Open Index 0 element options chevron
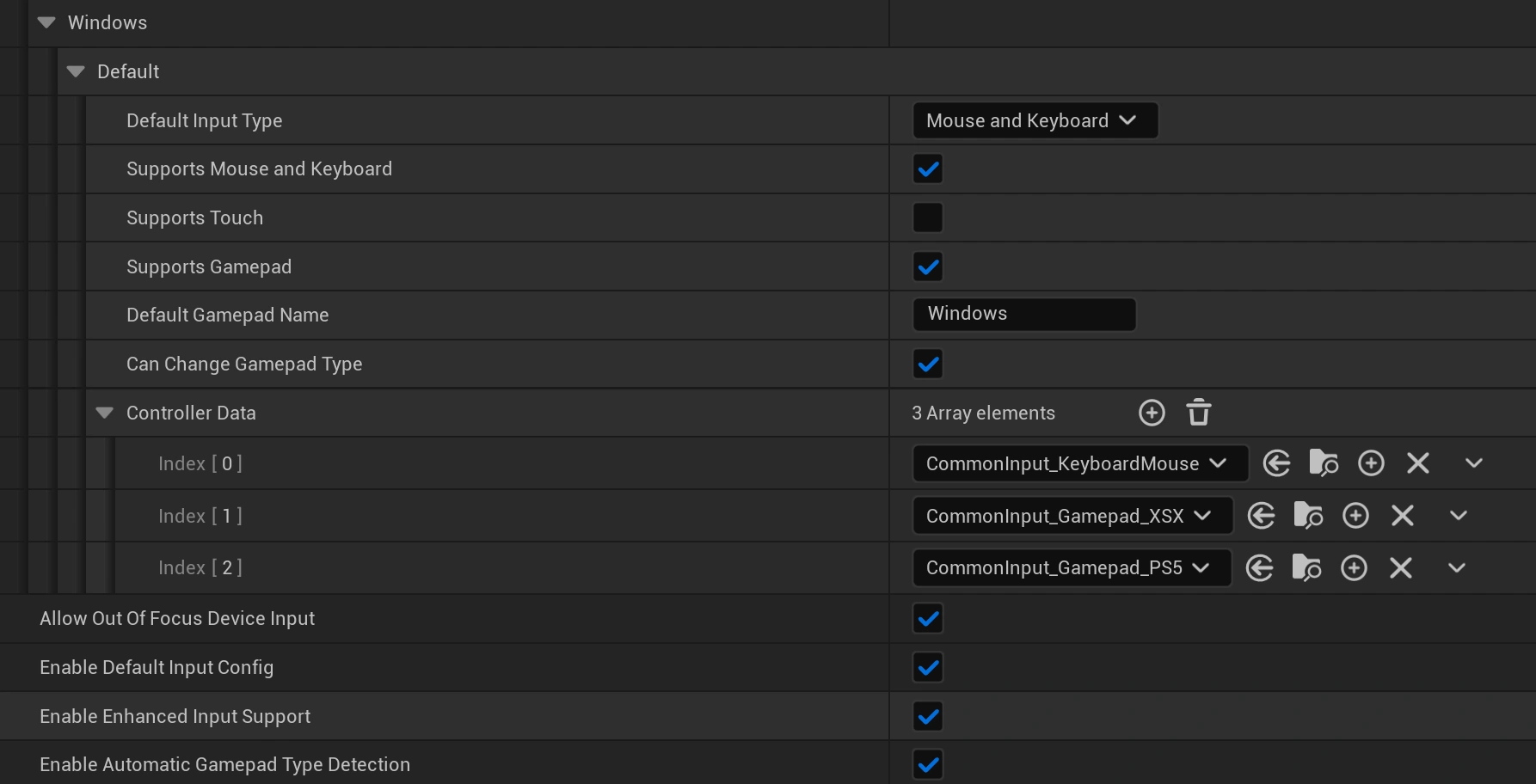Image resolution: width=1536 pixels, height=784 pixels. (x=1473, y=463)
